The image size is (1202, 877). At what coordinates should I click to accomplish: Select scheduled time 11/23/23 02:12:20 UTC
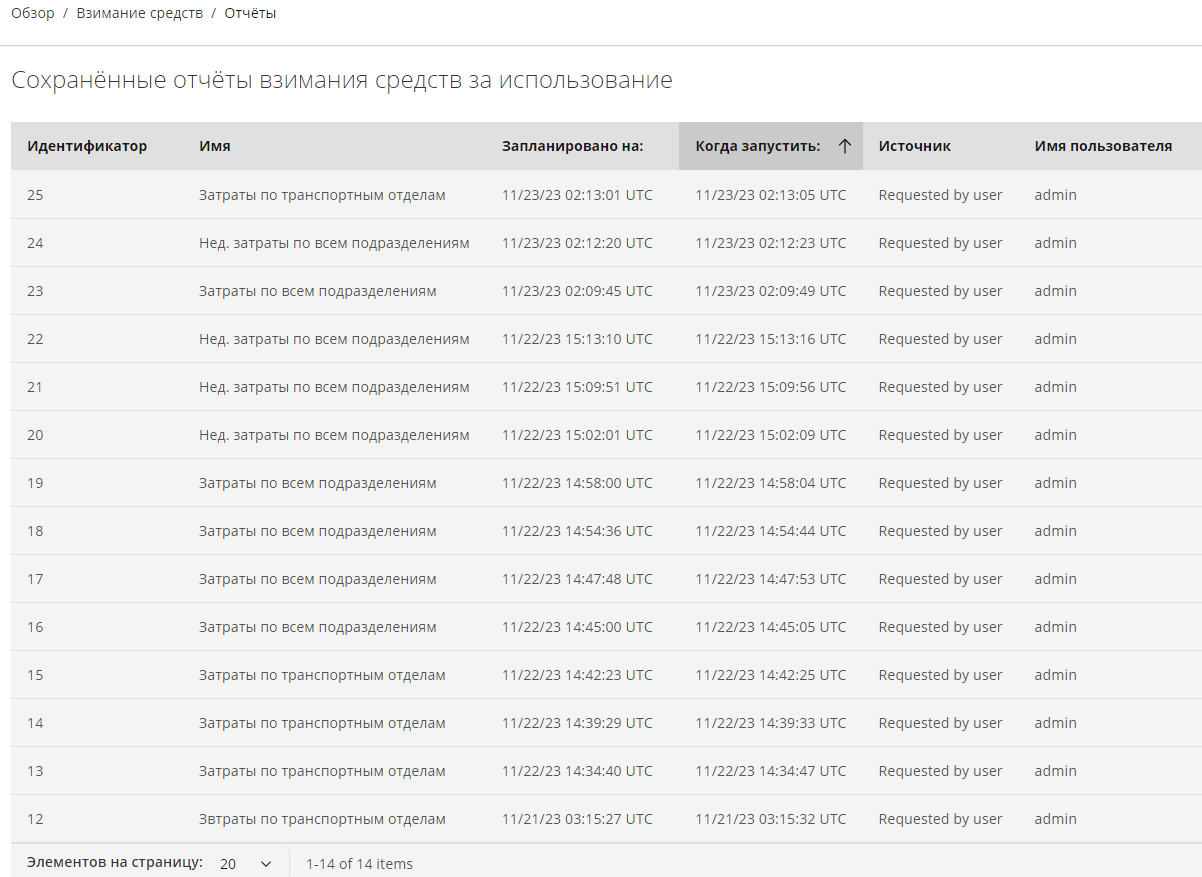click(577, 243)
